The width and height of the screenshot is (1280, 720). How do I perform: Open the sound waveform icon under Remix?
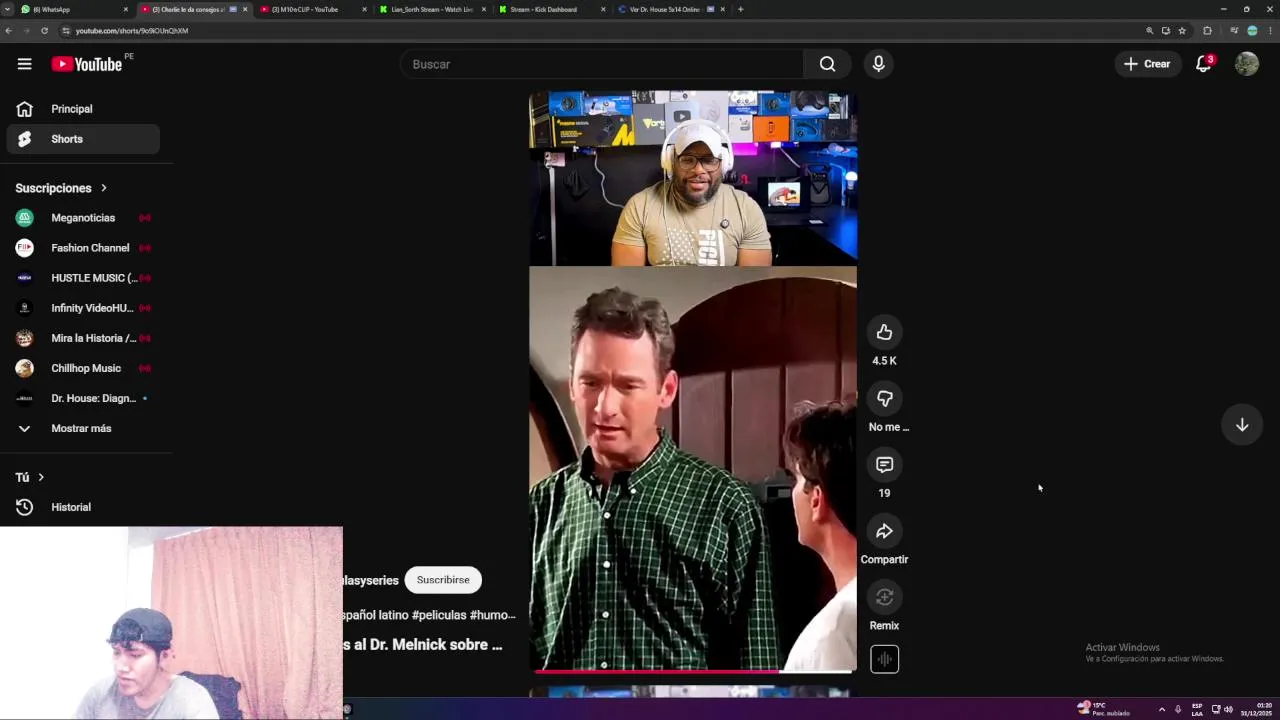pyautogui.click(x=884, y=659)
